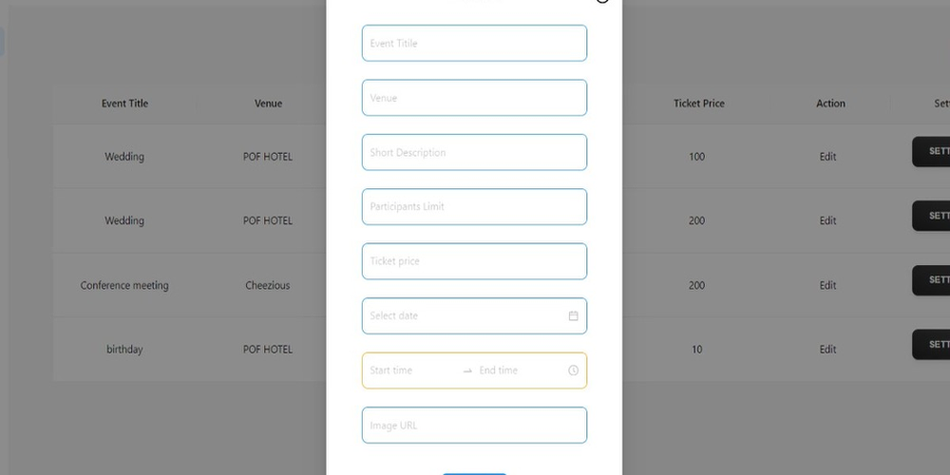
Task: Open the Select date picker field
Action: pyautogui.click(x=465, y=316)
